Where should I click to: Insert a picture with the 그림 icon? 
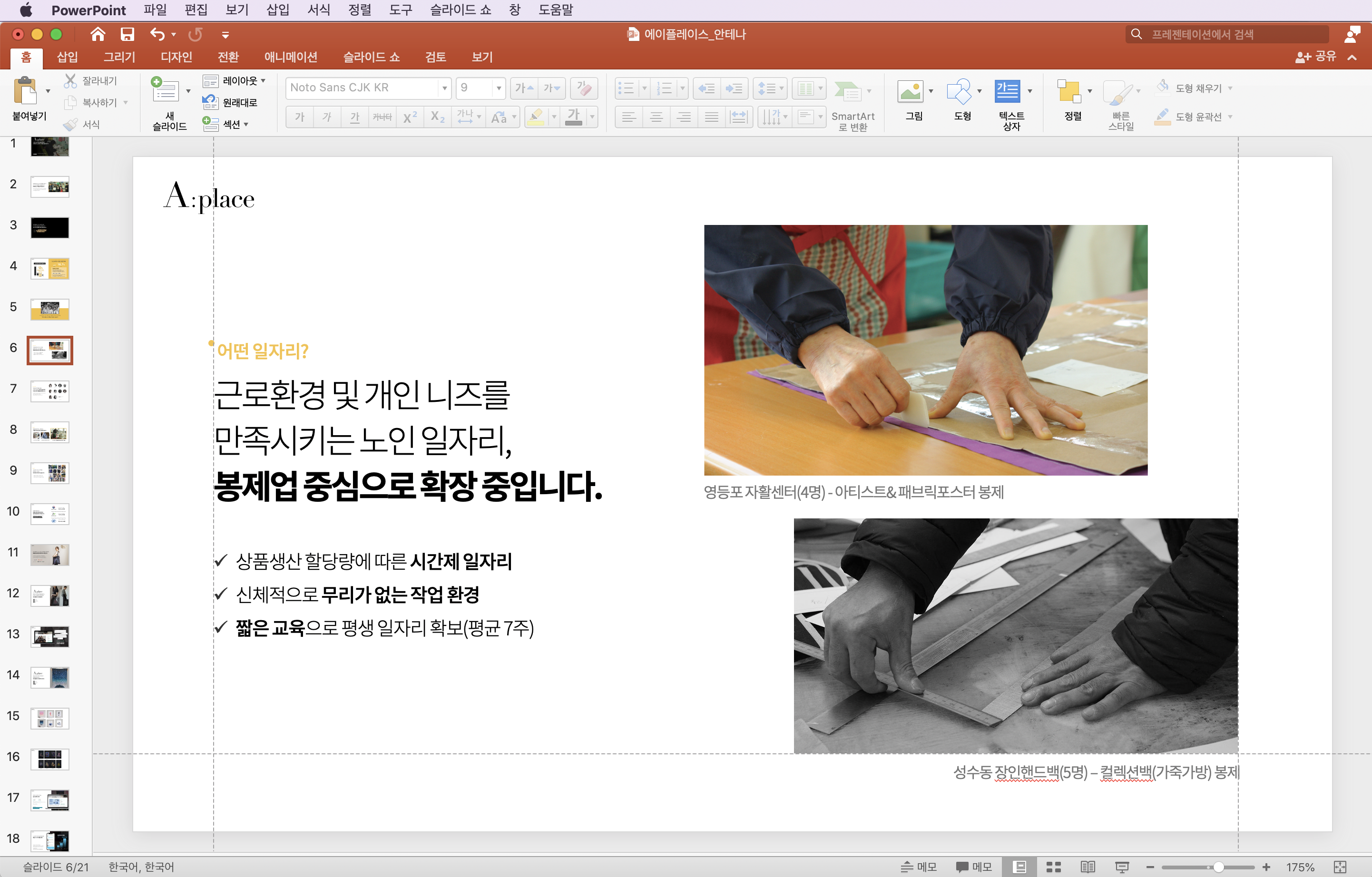pyautogui.click(x=910, y=91)
